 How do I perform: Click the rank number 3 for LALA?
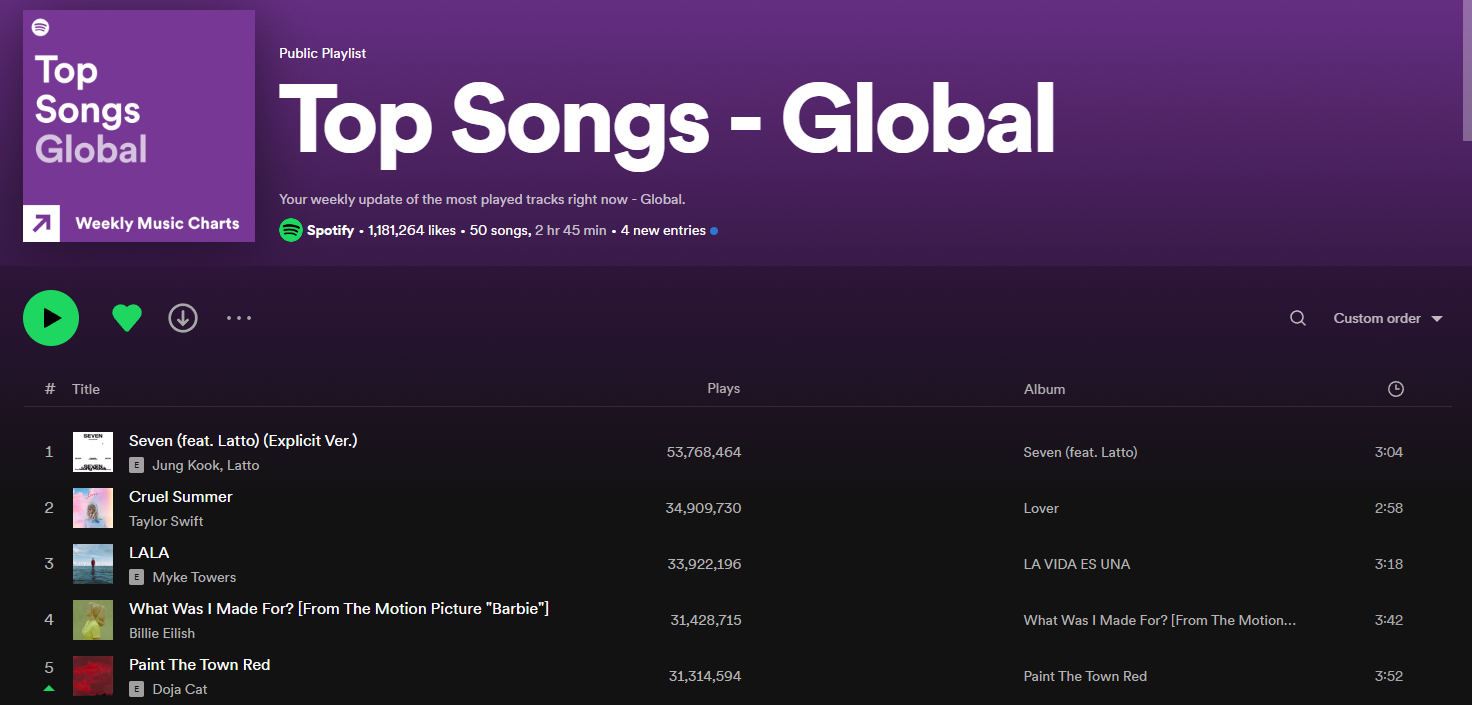coord(49,564)
